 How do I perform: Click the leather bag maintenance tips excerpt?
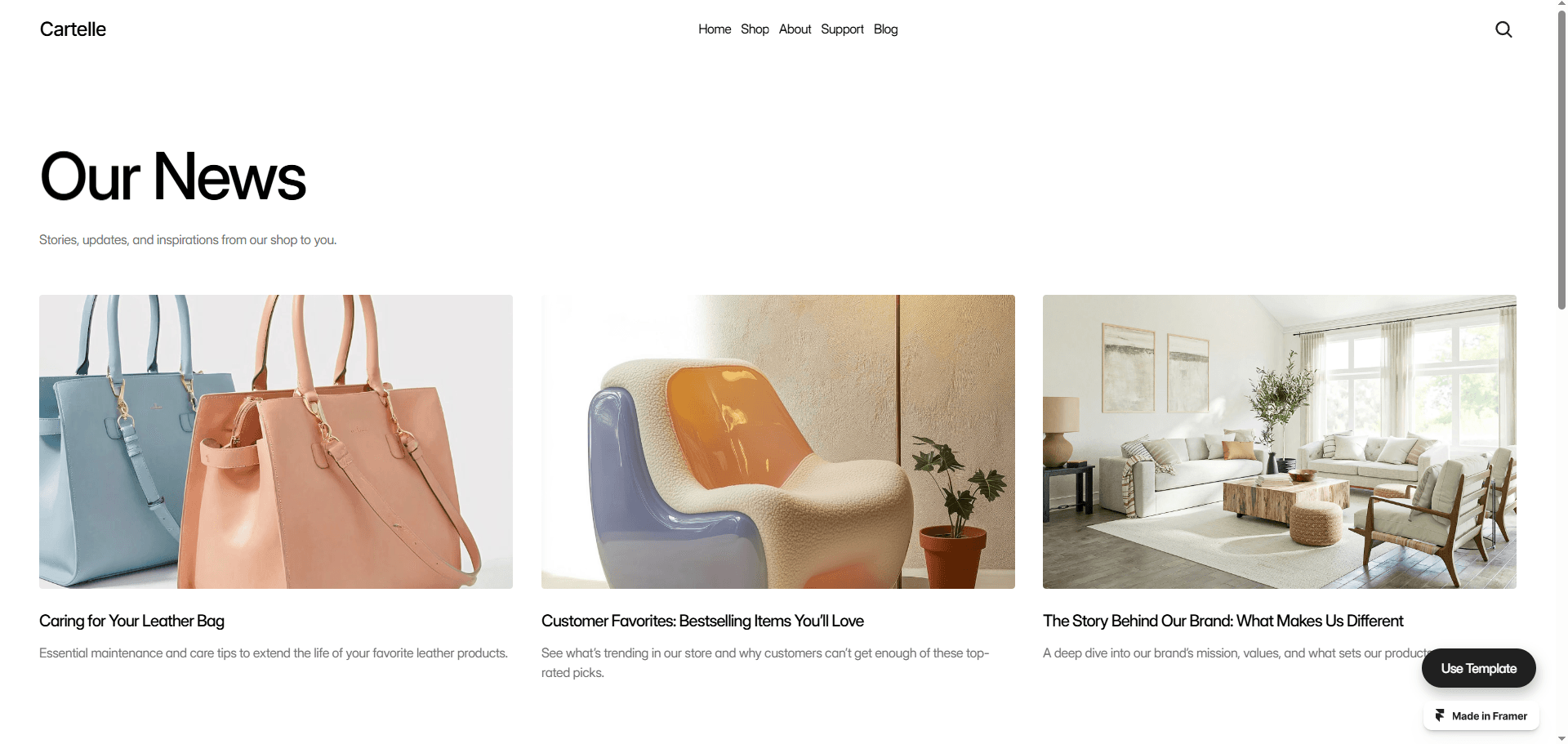274,653
